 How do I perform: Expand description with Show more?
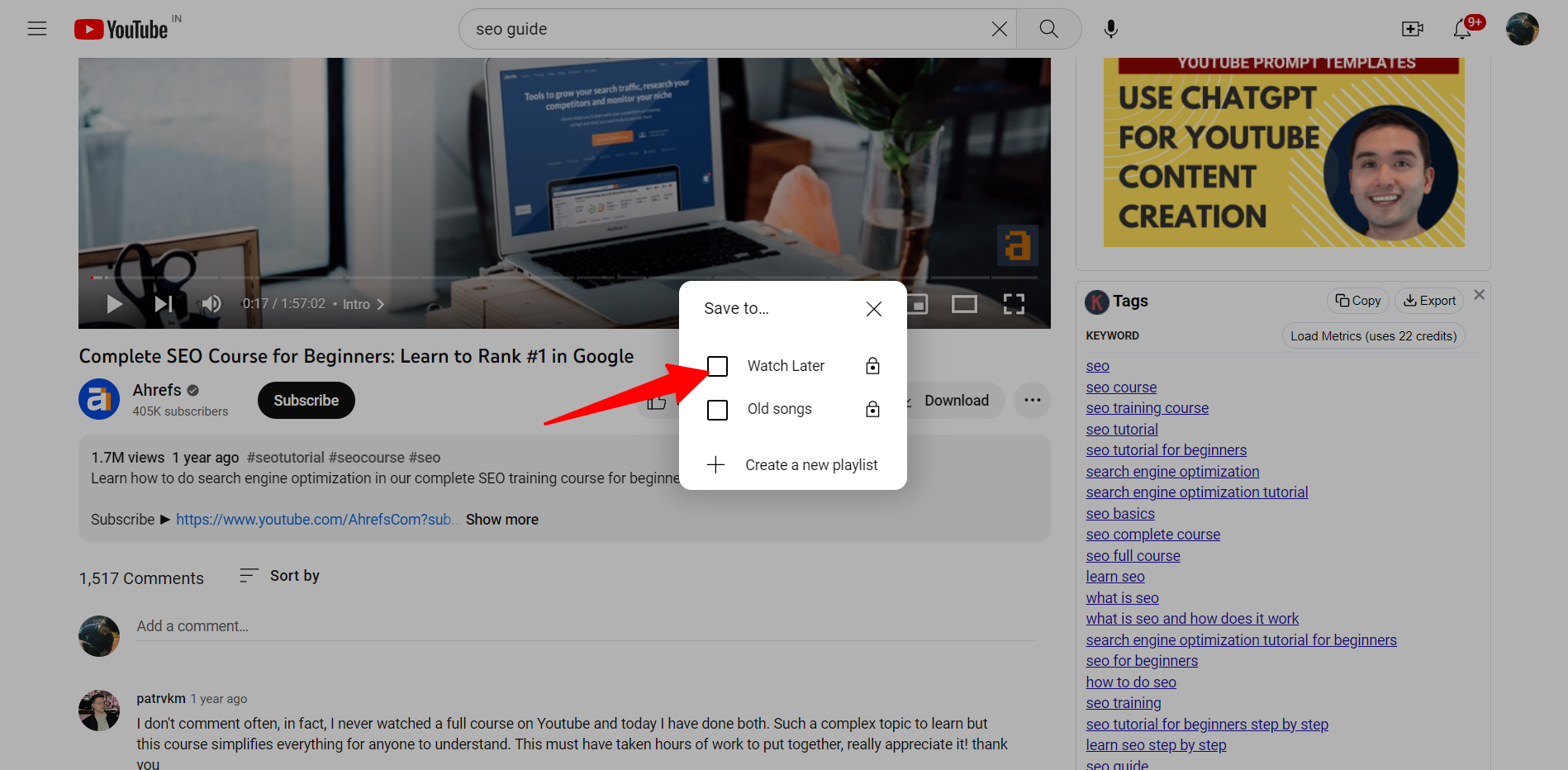(501, 520)
